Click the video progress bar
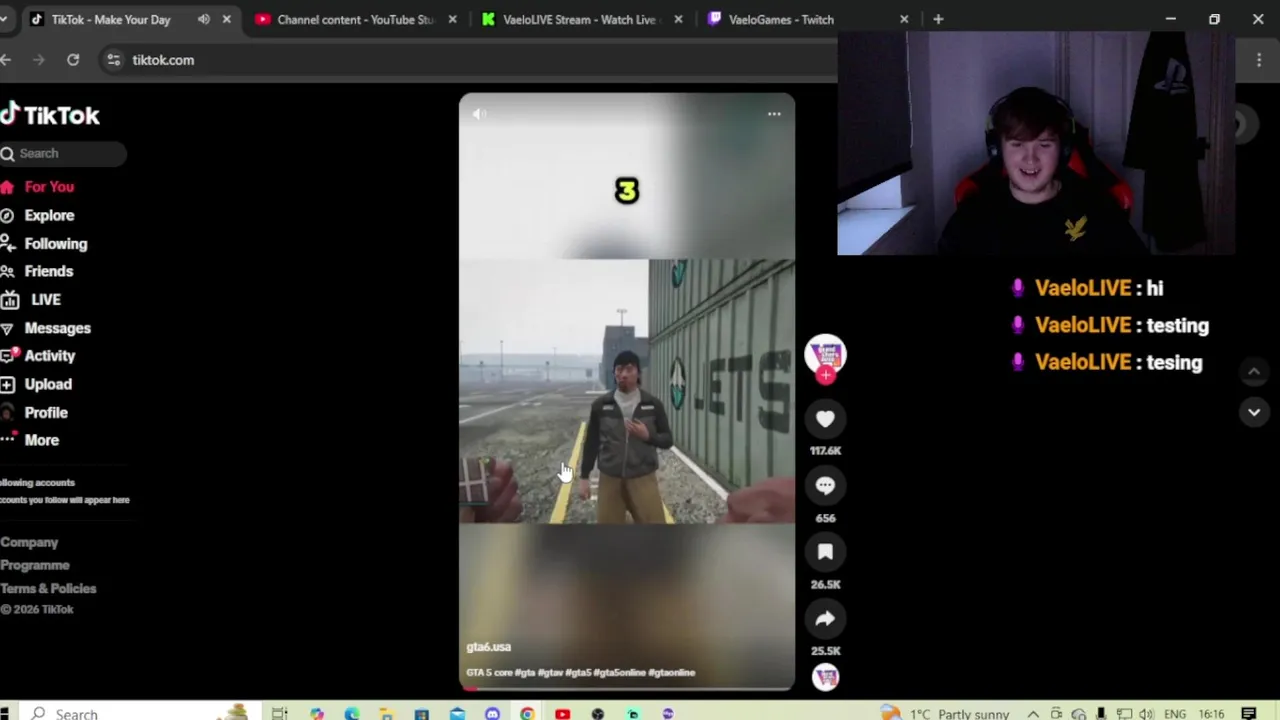The image size is (1280, 720). click(x=627, y=688)
